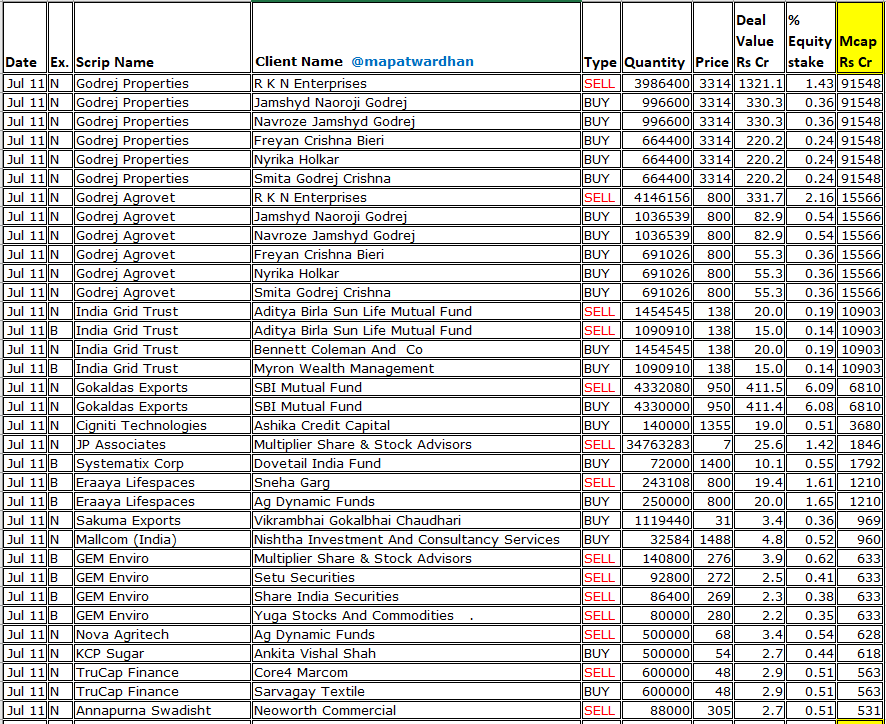The image size is (886, 724).
Task: Click equity stake cell 2.16
Action: coord(810,198)
